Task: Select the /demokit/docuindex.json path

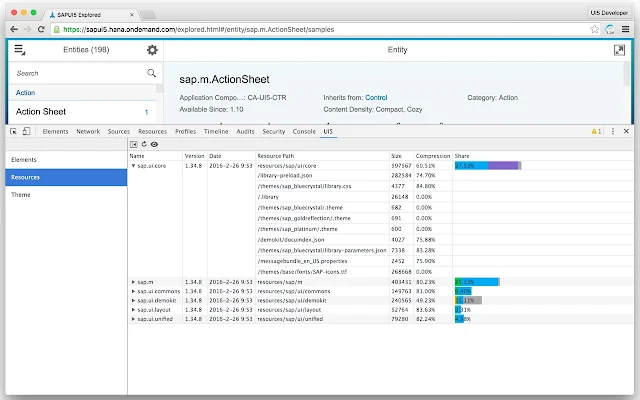Action: click(x=291, y=240)
